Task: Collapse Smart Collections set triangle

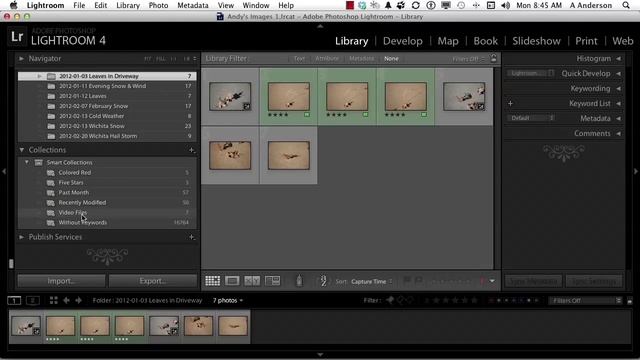Action: point(27,162)
